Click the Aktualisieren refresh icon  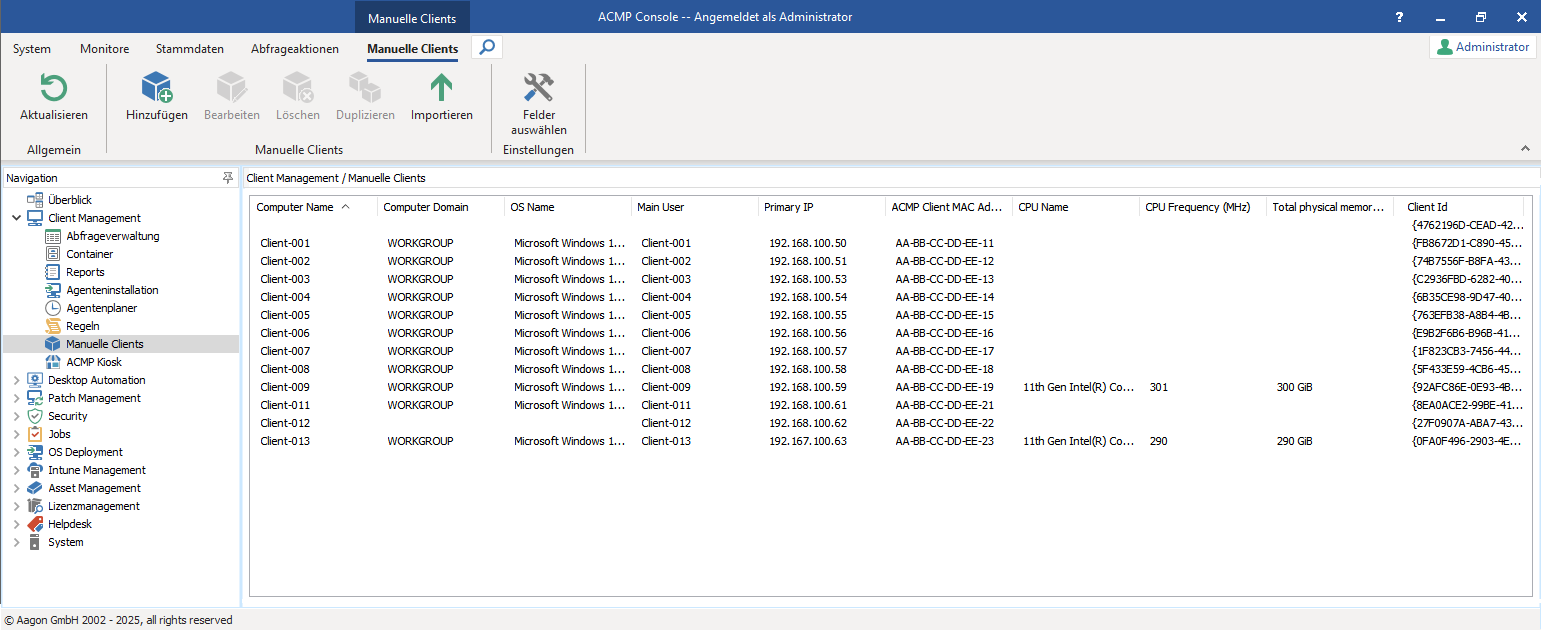53,88
